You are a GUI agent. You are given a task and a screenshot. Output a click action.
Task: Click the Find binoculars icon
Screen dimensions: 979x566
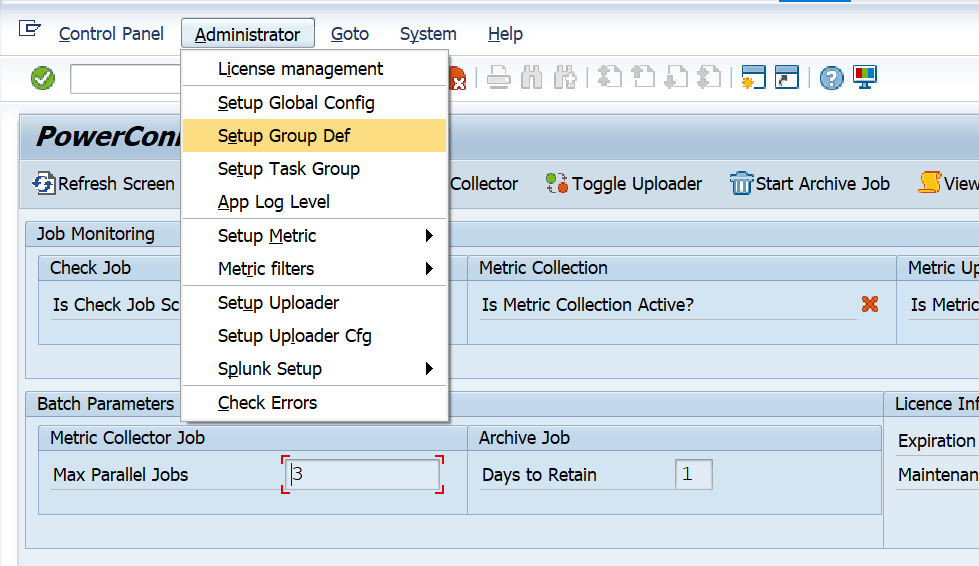[x=533, y=78]
